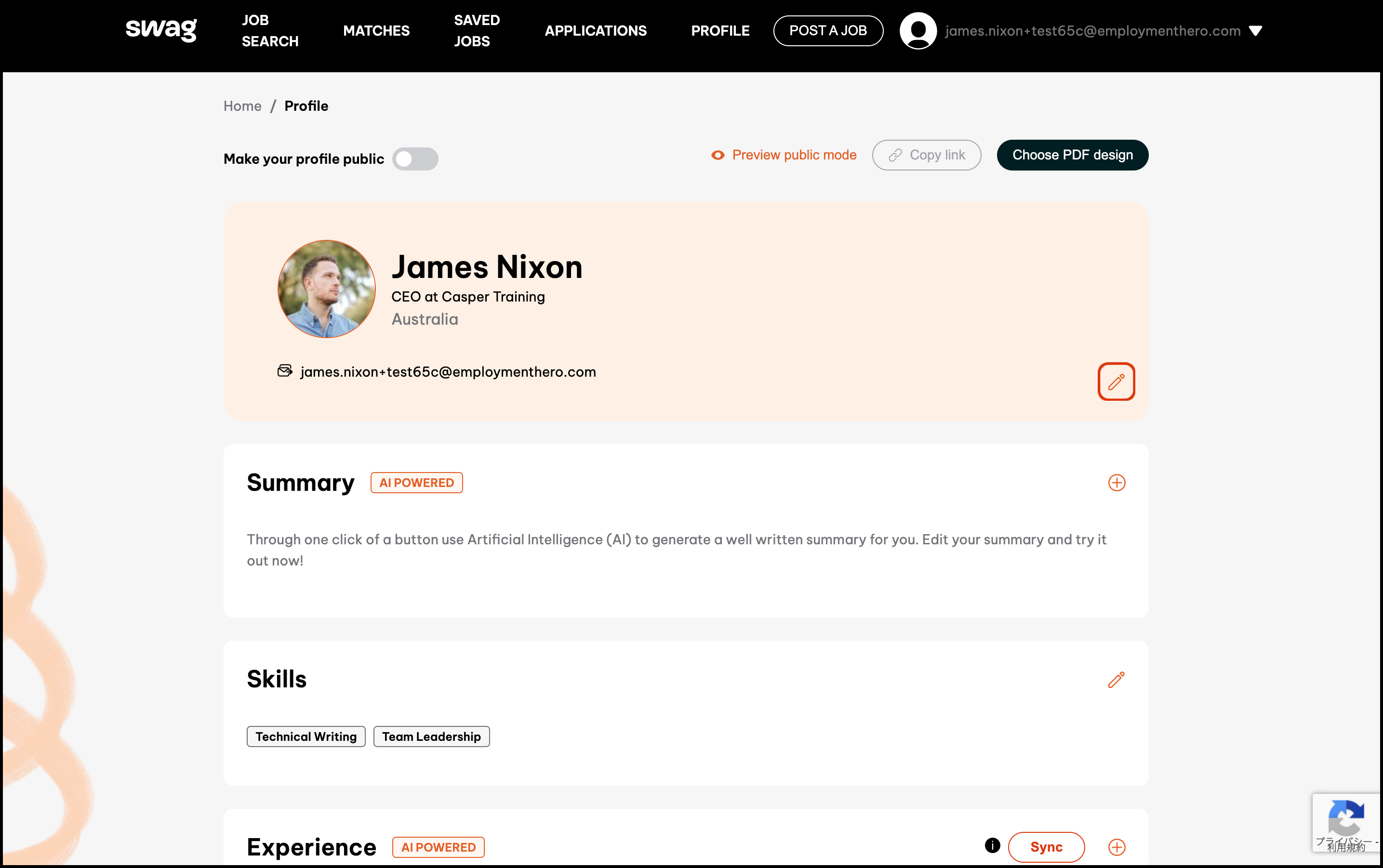The height and width of the screenshot is (868, 1383).
Task: Edit profile card with pencil icon
Action: tap(1116, 382)
